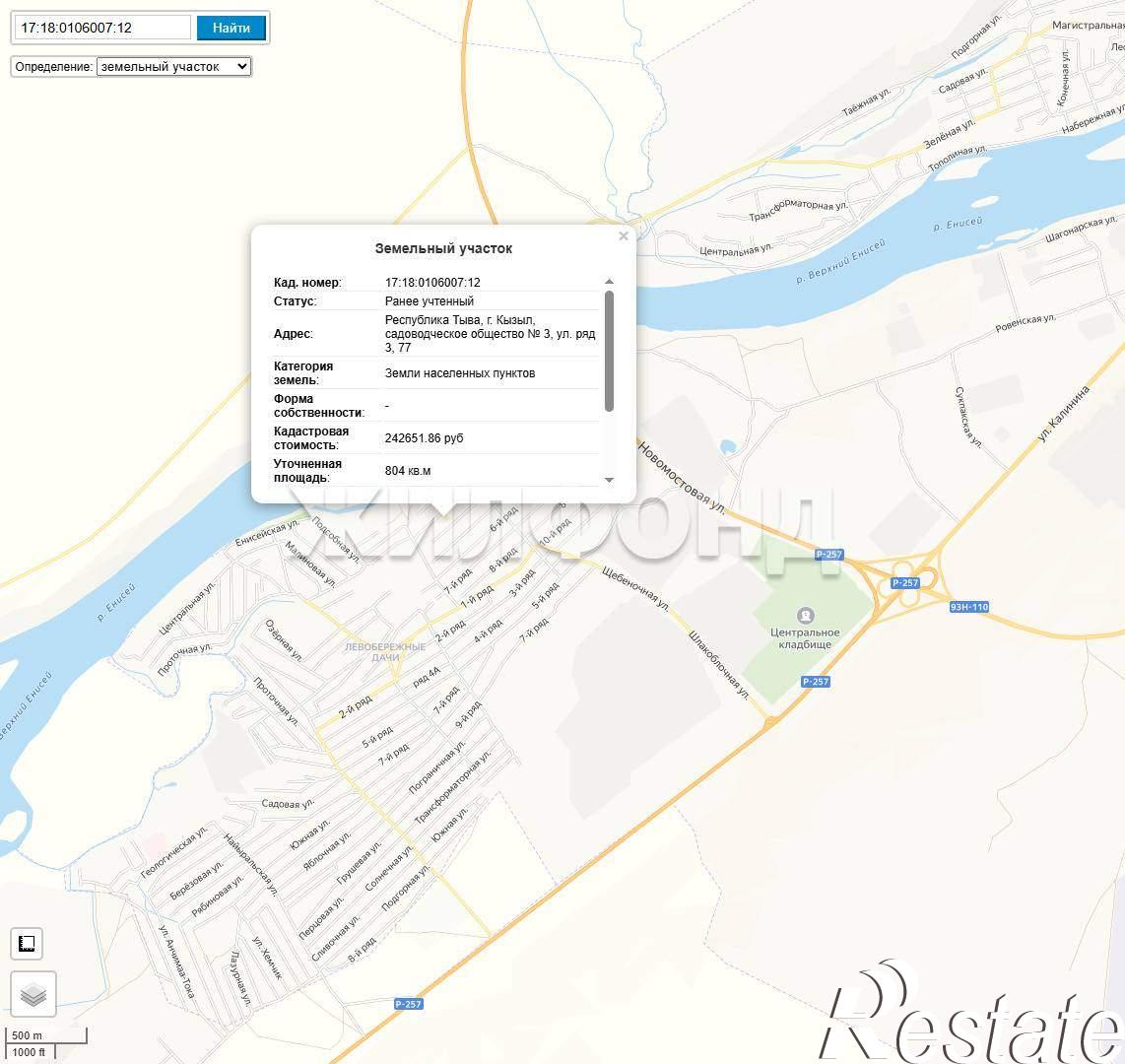Image resolution: width=1125 pixels, height=1064 pixels.
Task: Click the Центральное кладбище marker icon
Action: point(805,615)
